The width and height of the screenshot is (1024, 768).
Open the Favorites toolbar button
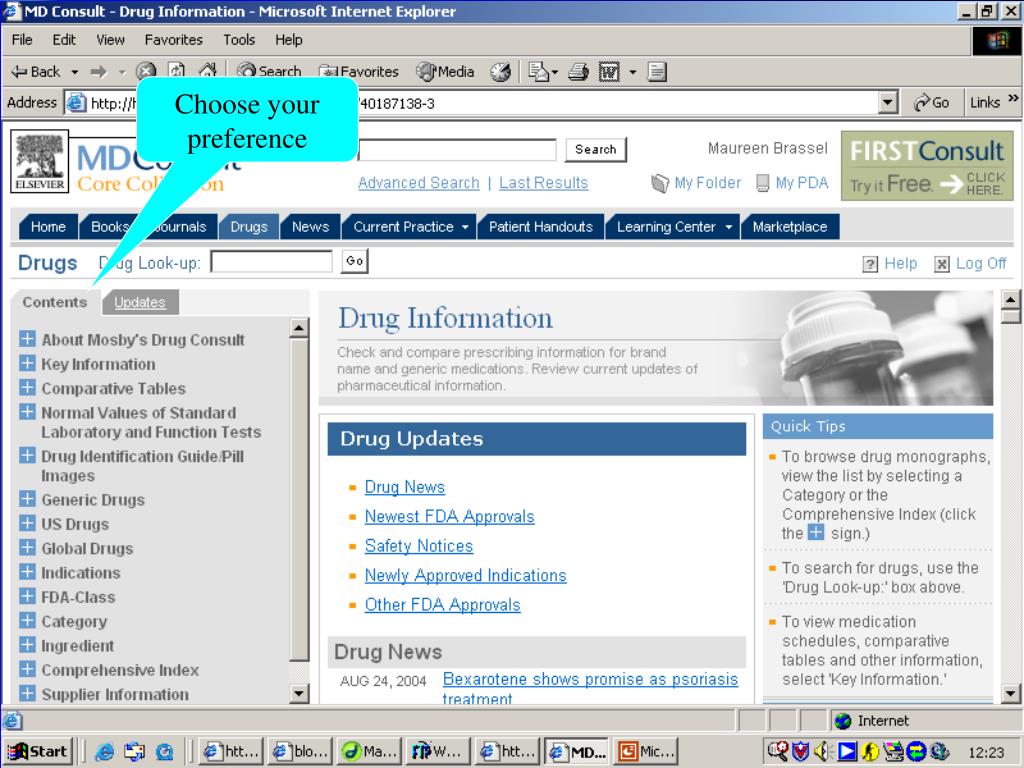coord(359,72)
